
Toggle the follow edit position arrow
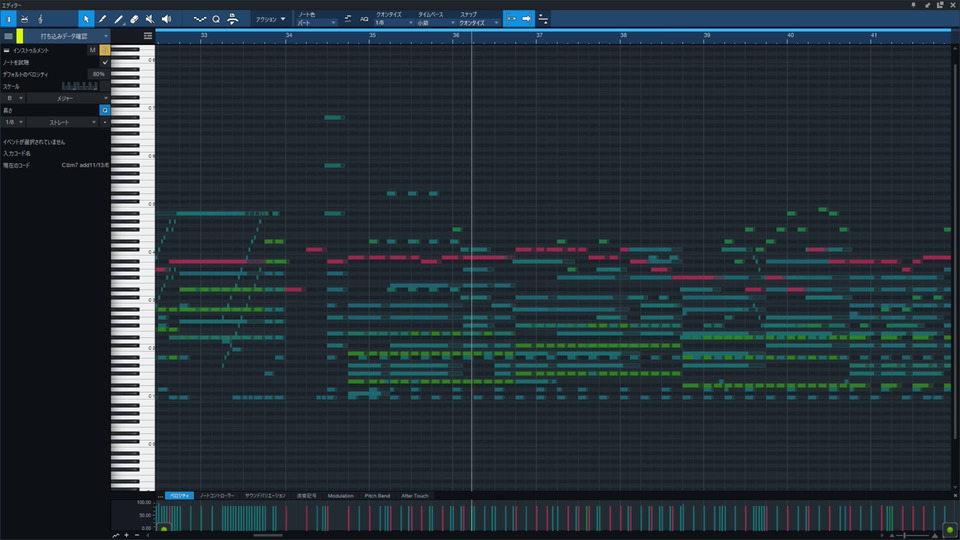(526, 19)
